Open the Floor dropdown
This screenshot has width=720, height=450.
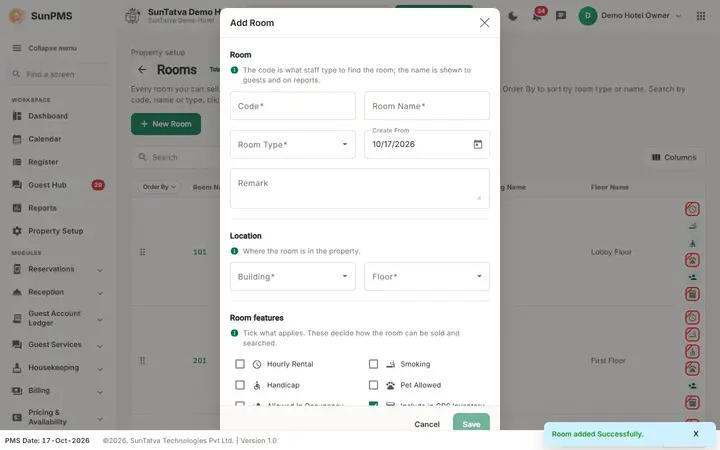click(x=427, y=276)
